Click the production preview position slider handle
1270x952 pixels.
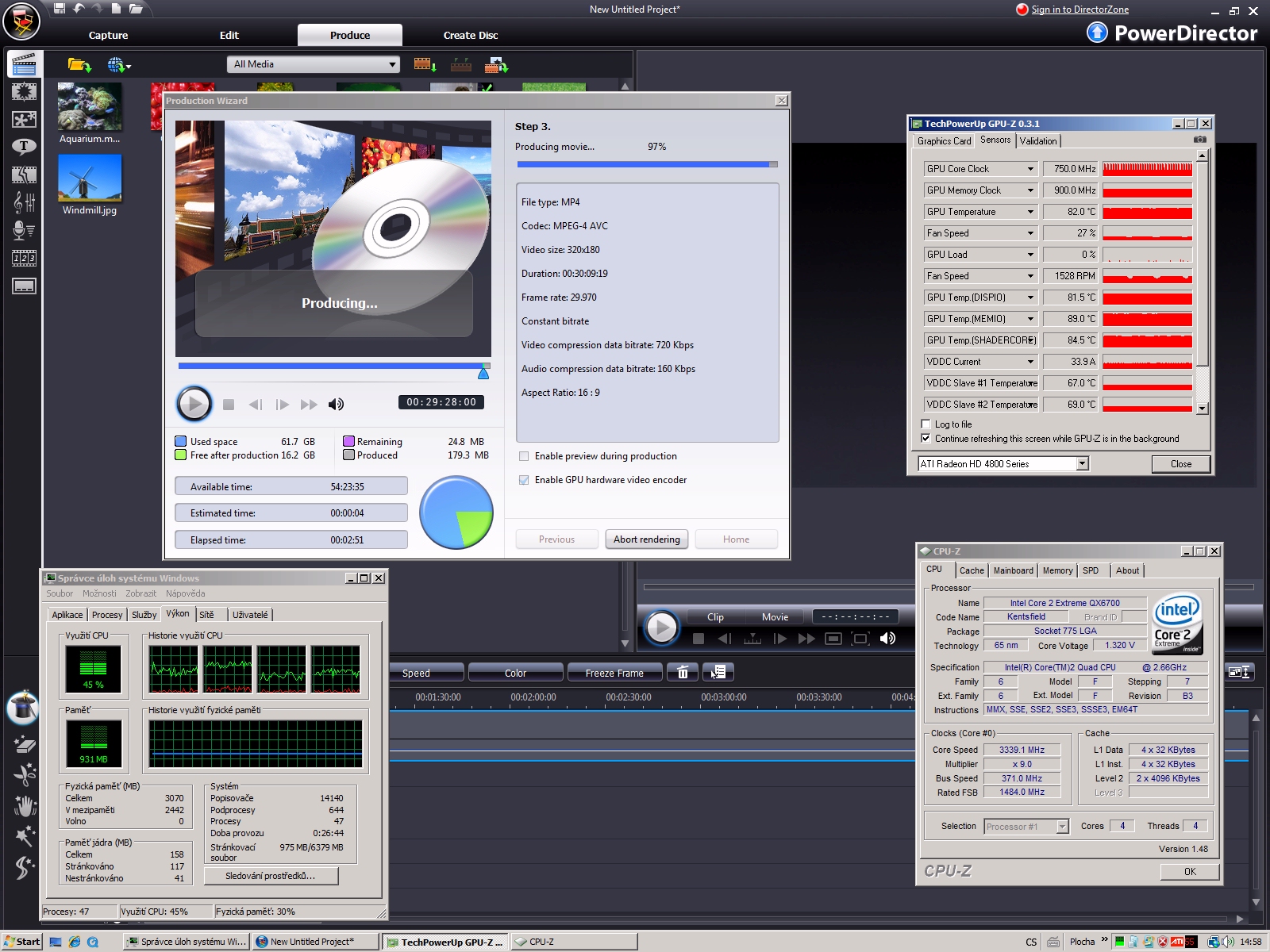(x=483, y=371)
